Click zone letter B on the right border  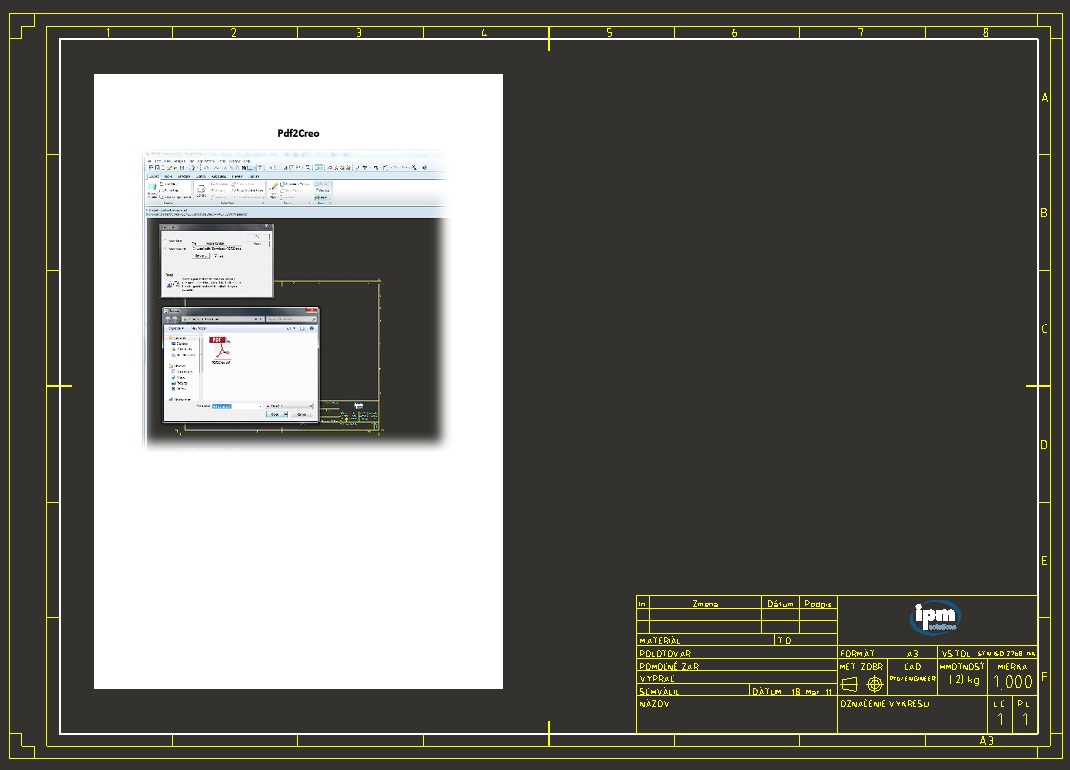(1044, 213)
